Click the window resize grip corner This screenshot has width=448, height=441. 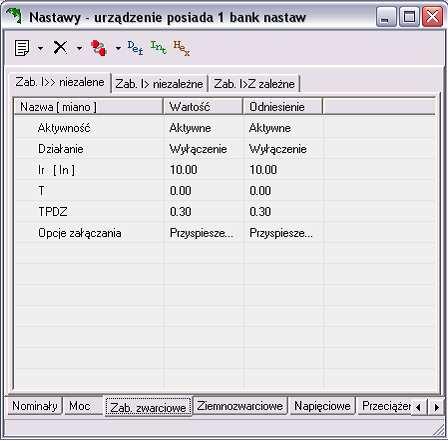tap(439, 430)
